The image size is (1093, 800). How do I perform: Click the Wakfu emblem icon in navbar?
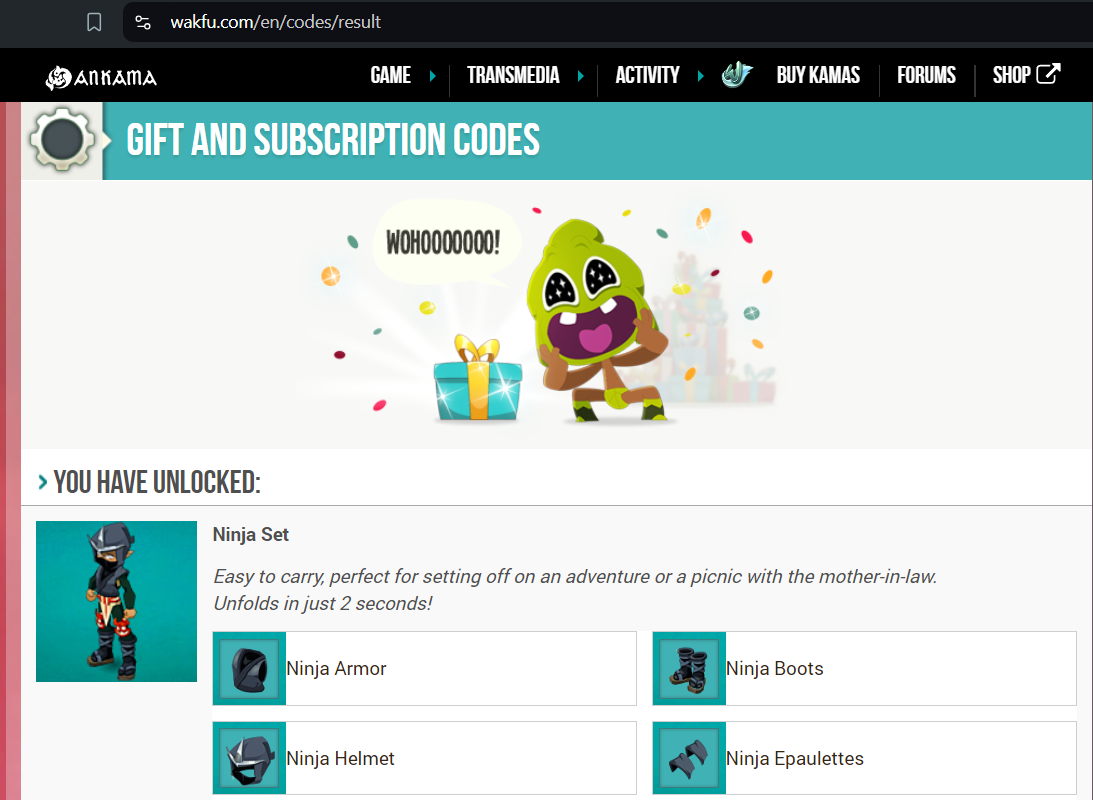pyautogui.click(x=737, y=75)
